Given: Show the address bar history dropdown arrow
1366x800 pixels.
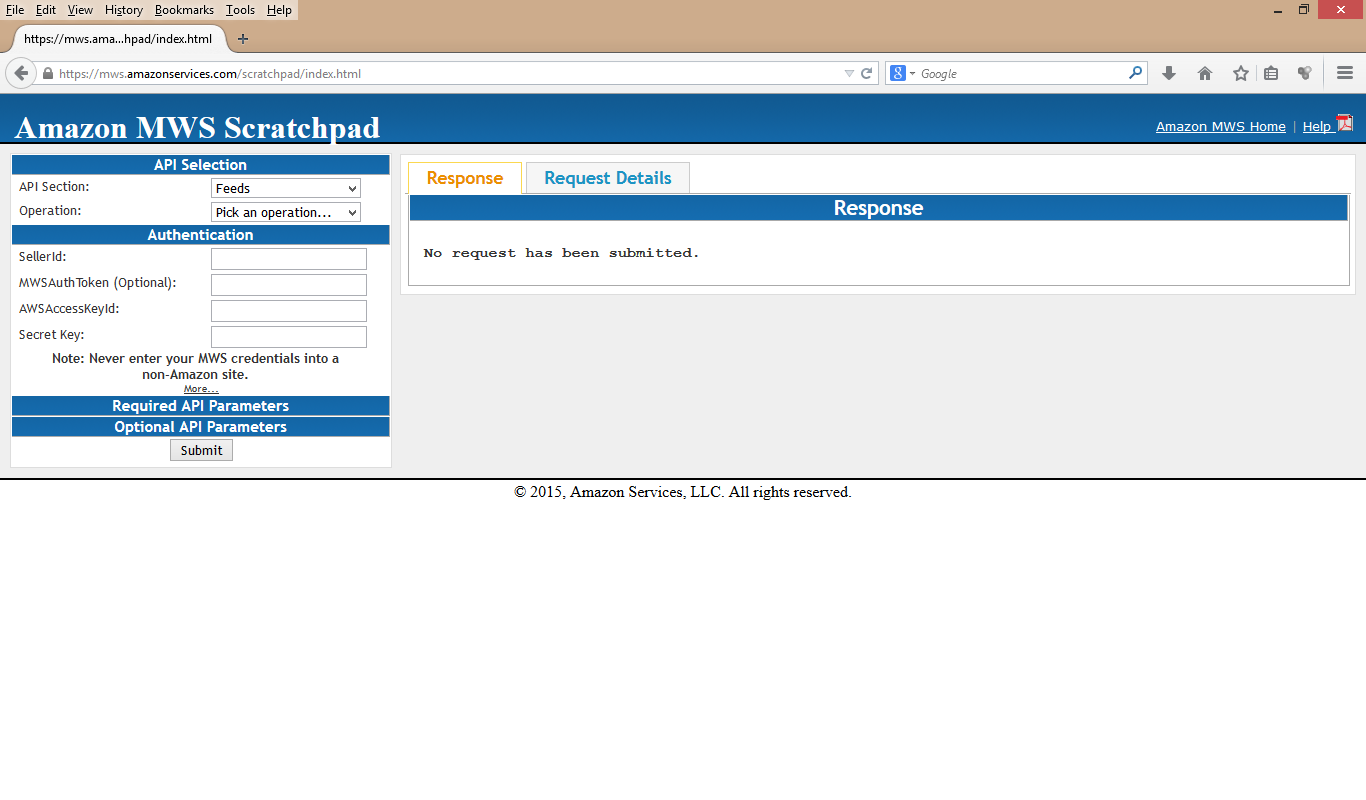Looking at the screenshot, I should tap(849, 73).
